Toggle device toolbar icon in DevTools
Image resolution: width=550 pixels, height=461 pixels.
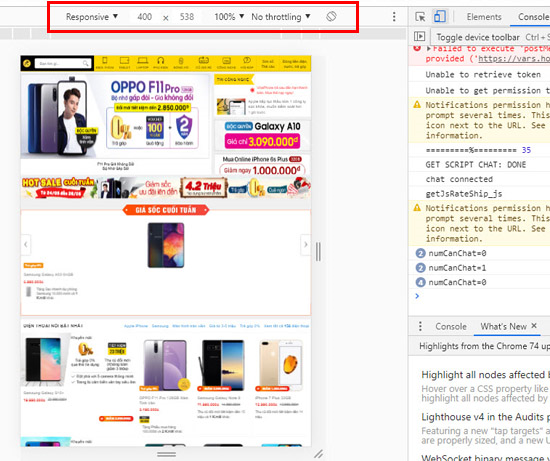pyautogui.click(x=440, y=16)
